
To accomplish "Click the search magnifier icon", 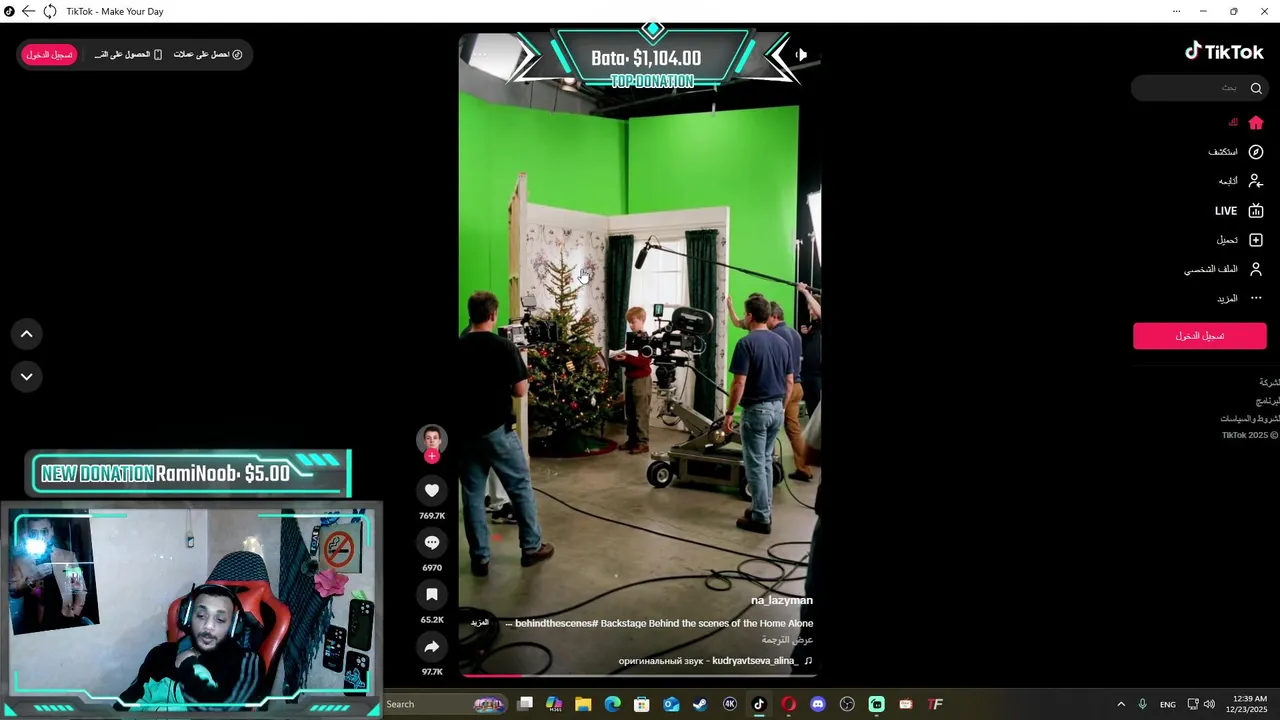I will pyautogui.click(x=1256, y=88).
